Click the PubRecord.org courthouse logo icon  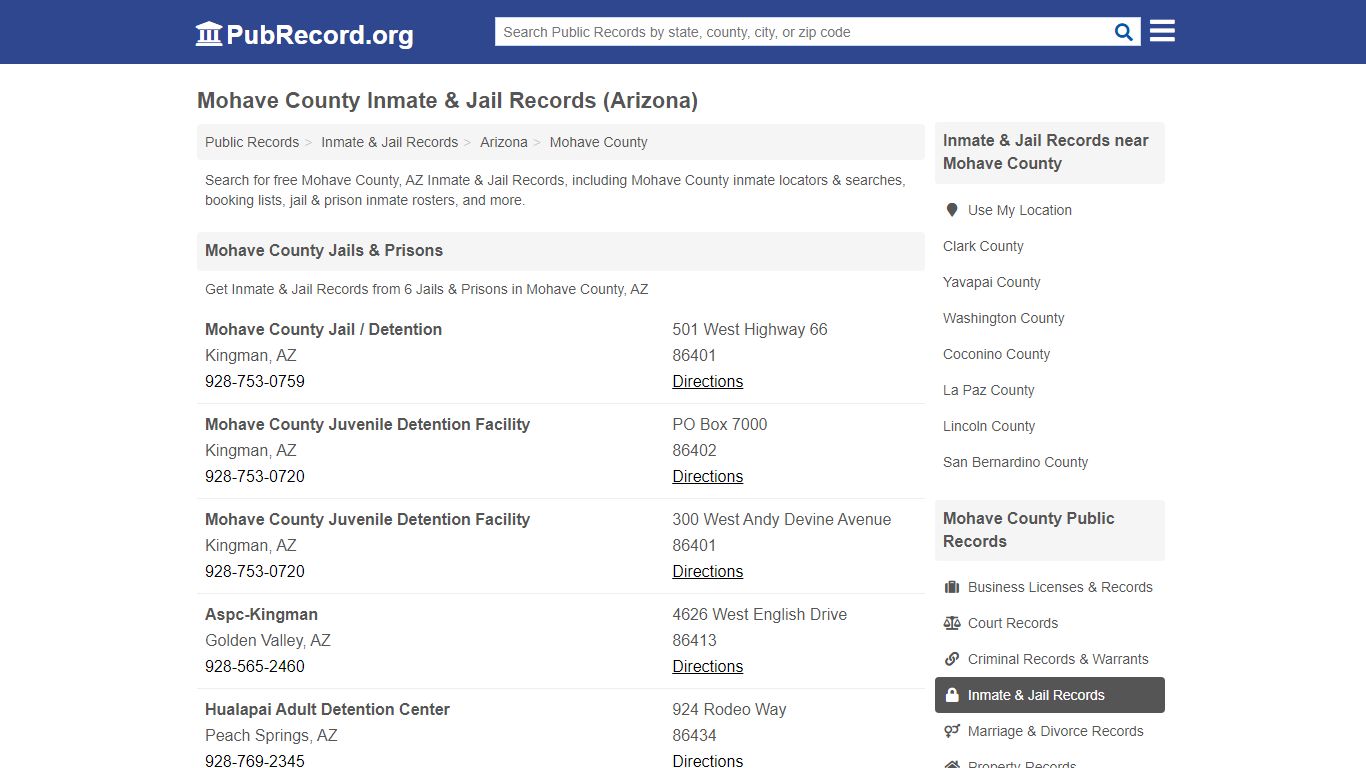209,34
